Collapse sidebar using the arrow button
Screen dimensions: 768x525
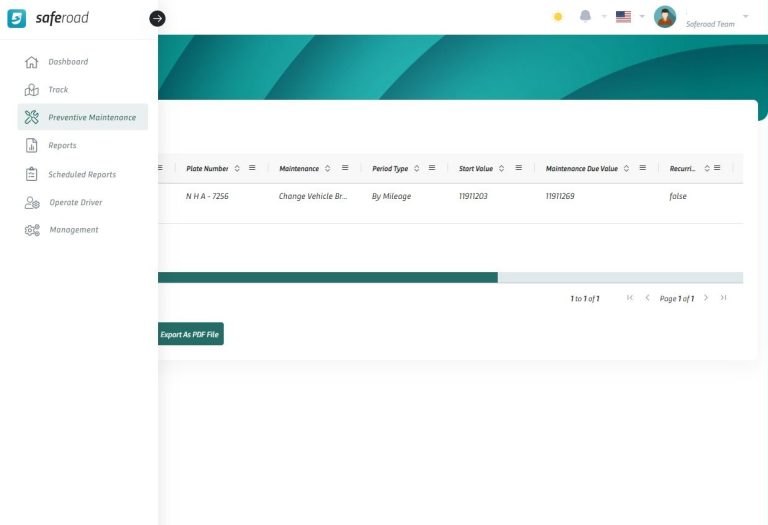tap(157, 18)
